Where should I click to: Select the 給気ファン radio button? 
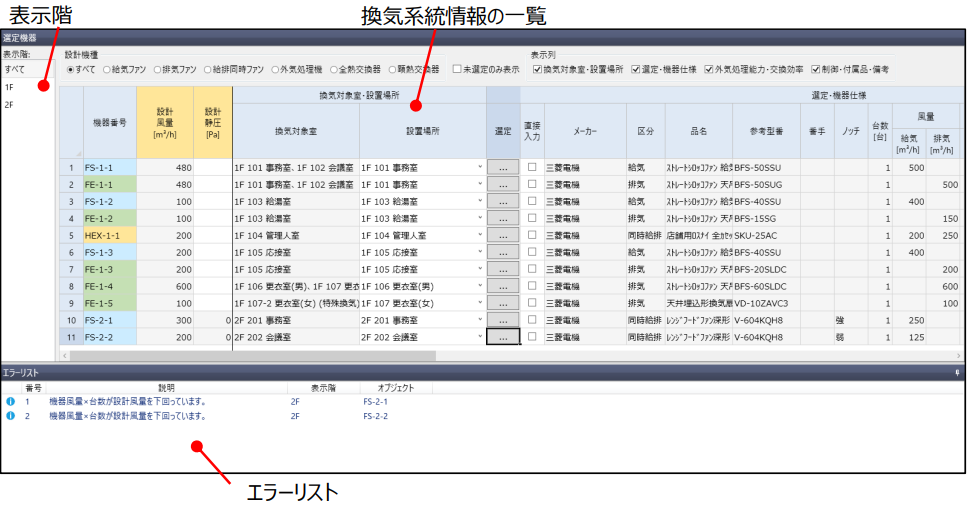click(x=107, y=70)
